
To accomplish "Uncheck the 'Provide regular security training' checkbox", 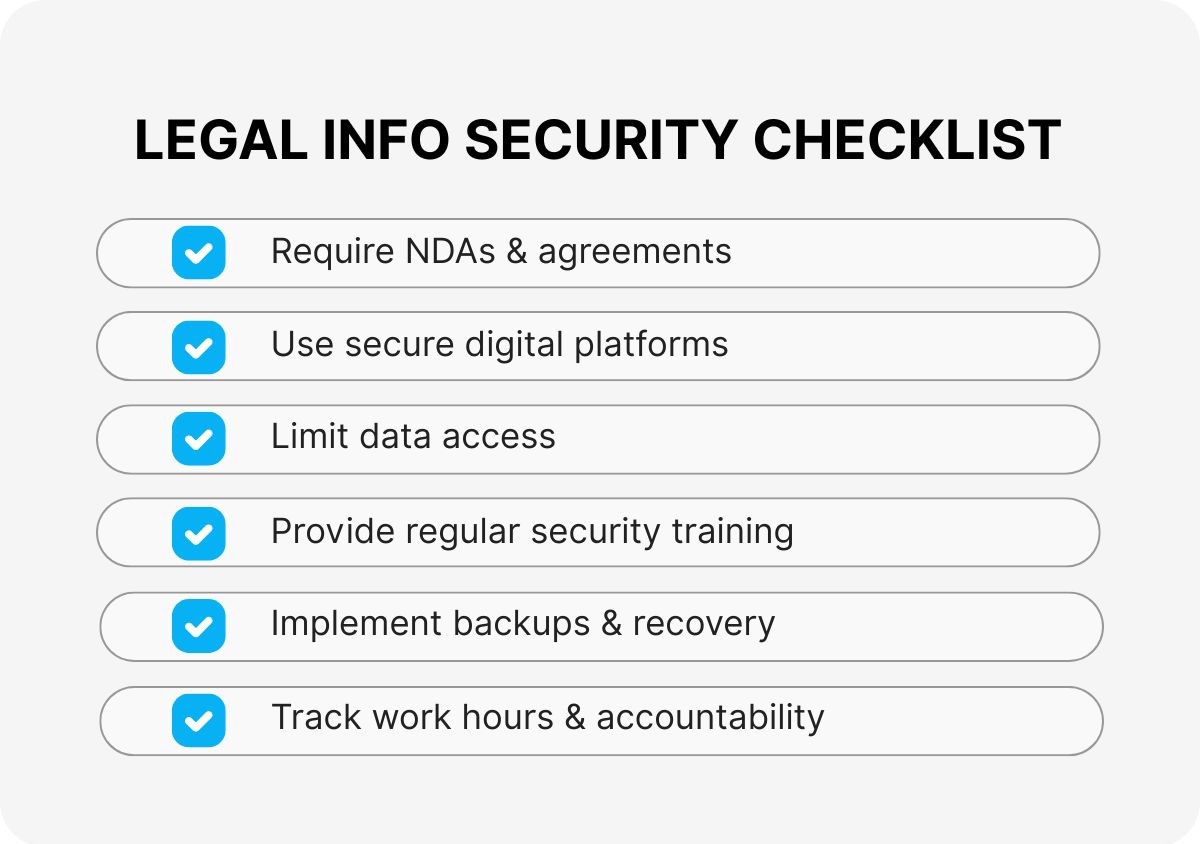I will pyautogui.click(x=198, y=533).
